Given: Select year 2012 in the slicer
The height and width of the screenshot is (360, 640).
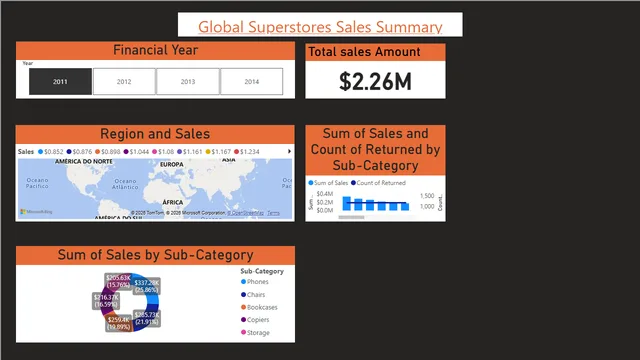Looking at the screenshot, I should (124, 82).
